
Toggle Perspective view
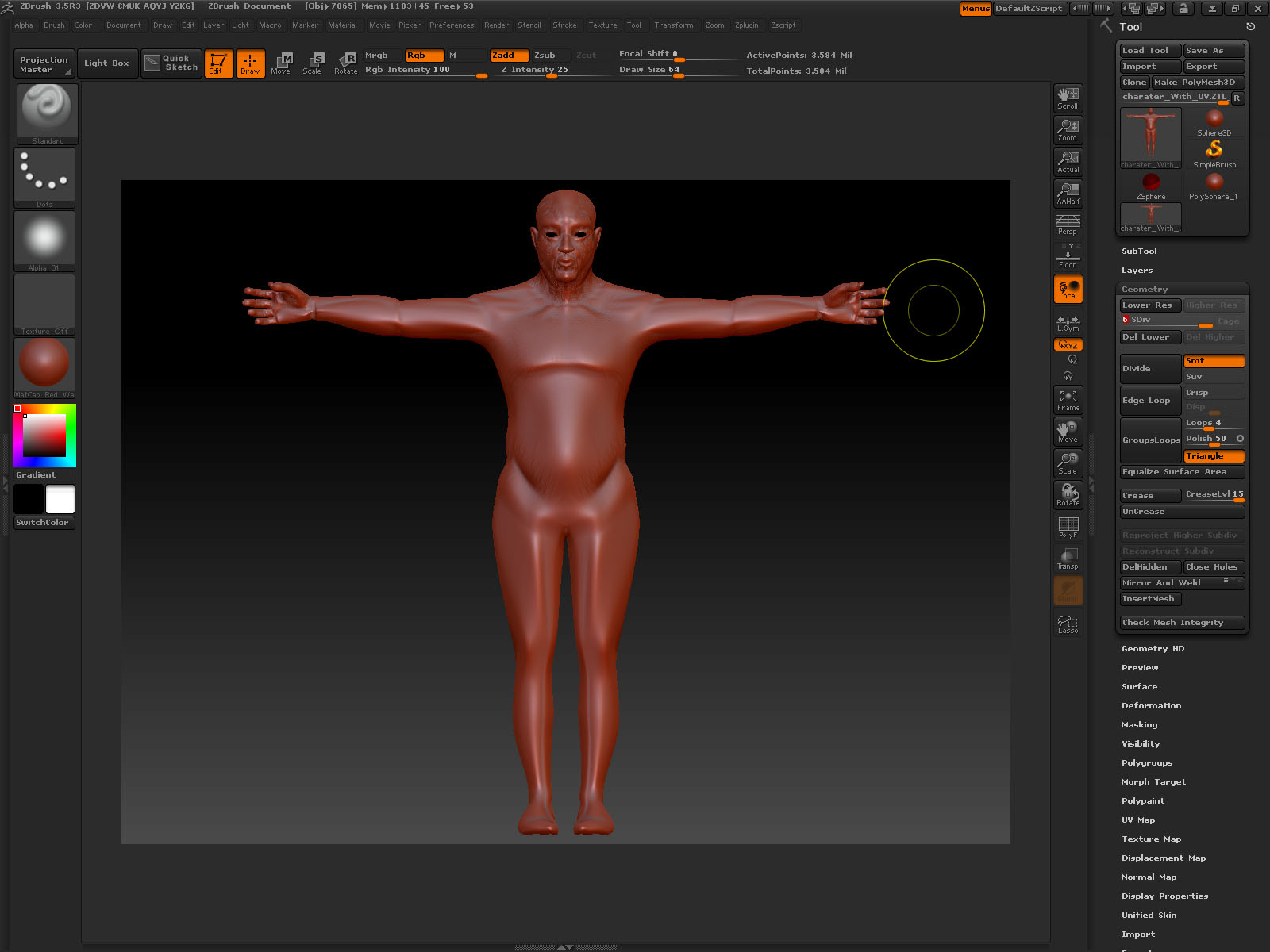[x=1068, y=225]
